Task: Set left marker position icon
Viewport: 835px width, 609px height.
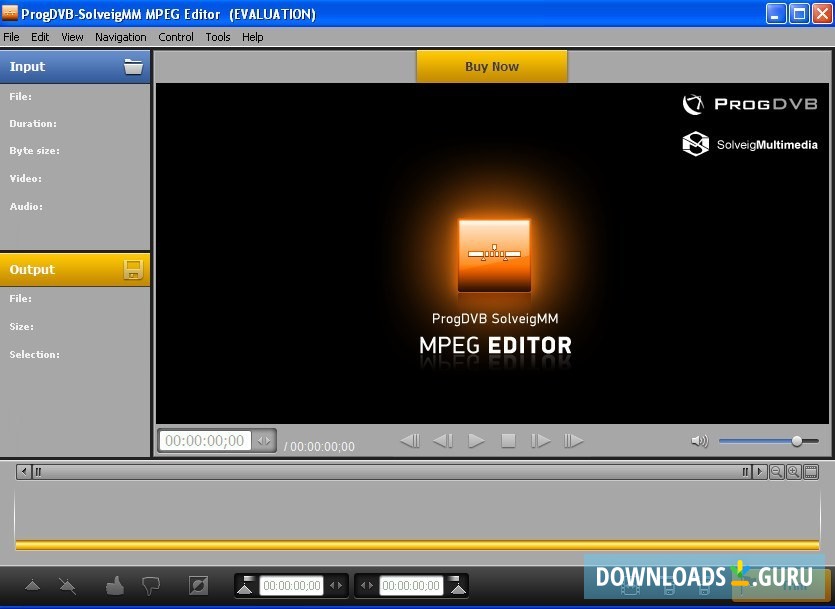Action: pyautogui.click(x=245, y=586)
